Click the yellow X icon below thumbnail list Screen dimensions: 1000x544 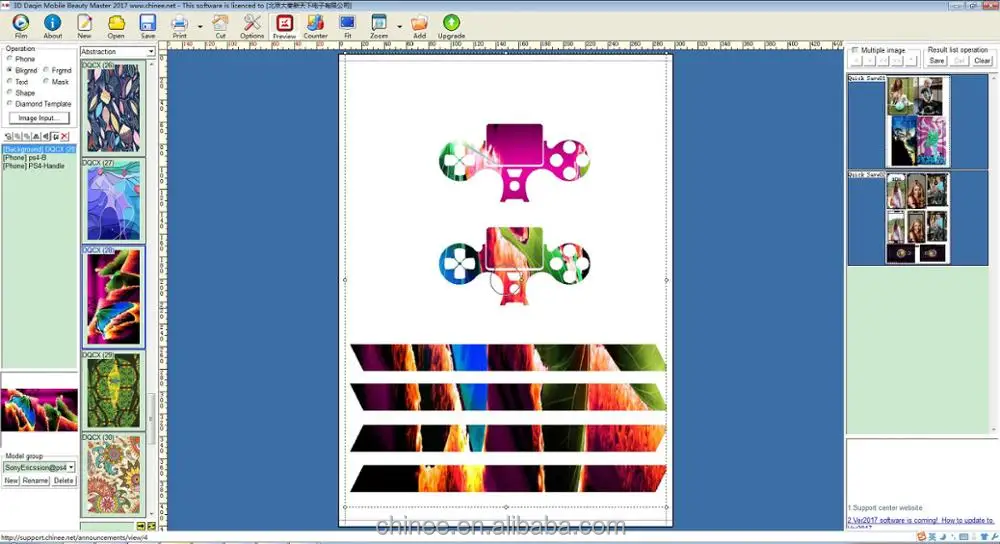point(152,526)
